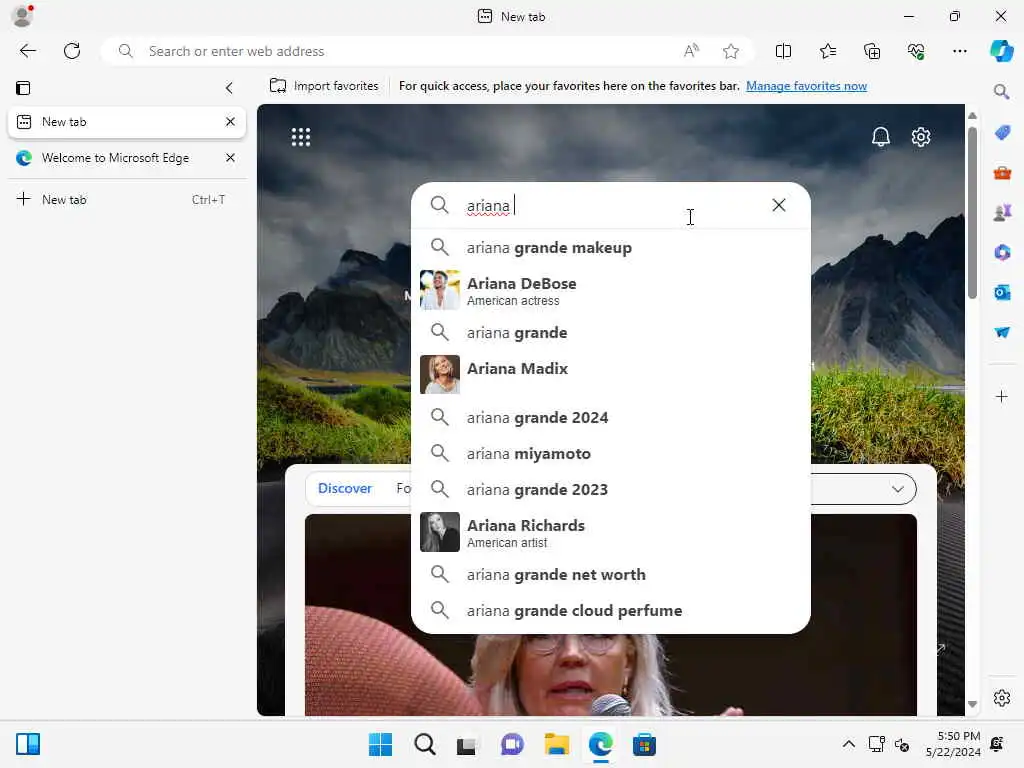This screenshot has width=1024, height=768.
Task: Open taskbar Search
Action: (424, 744)
